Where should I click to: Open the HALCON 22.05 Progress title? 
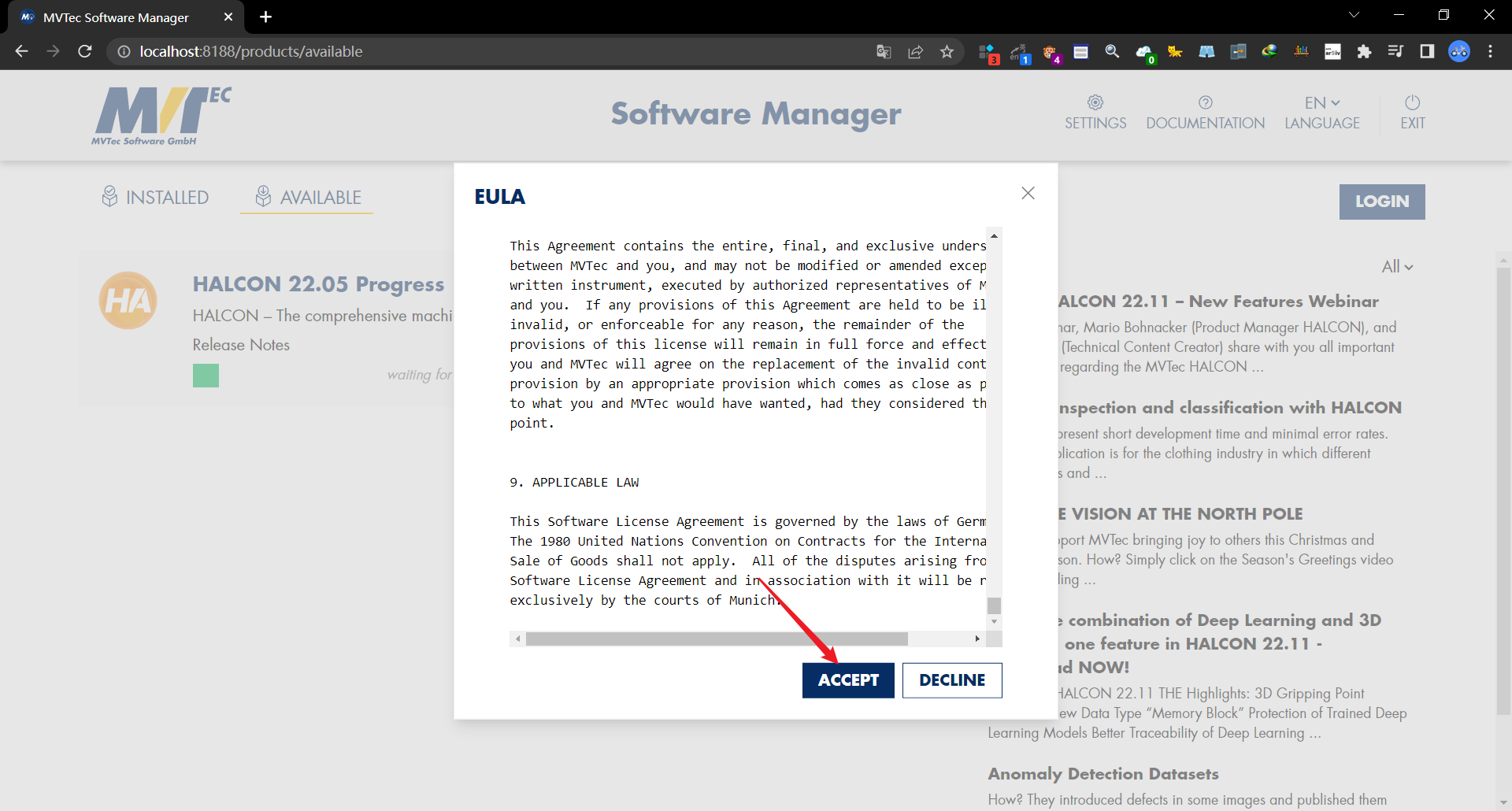point(318,284)
